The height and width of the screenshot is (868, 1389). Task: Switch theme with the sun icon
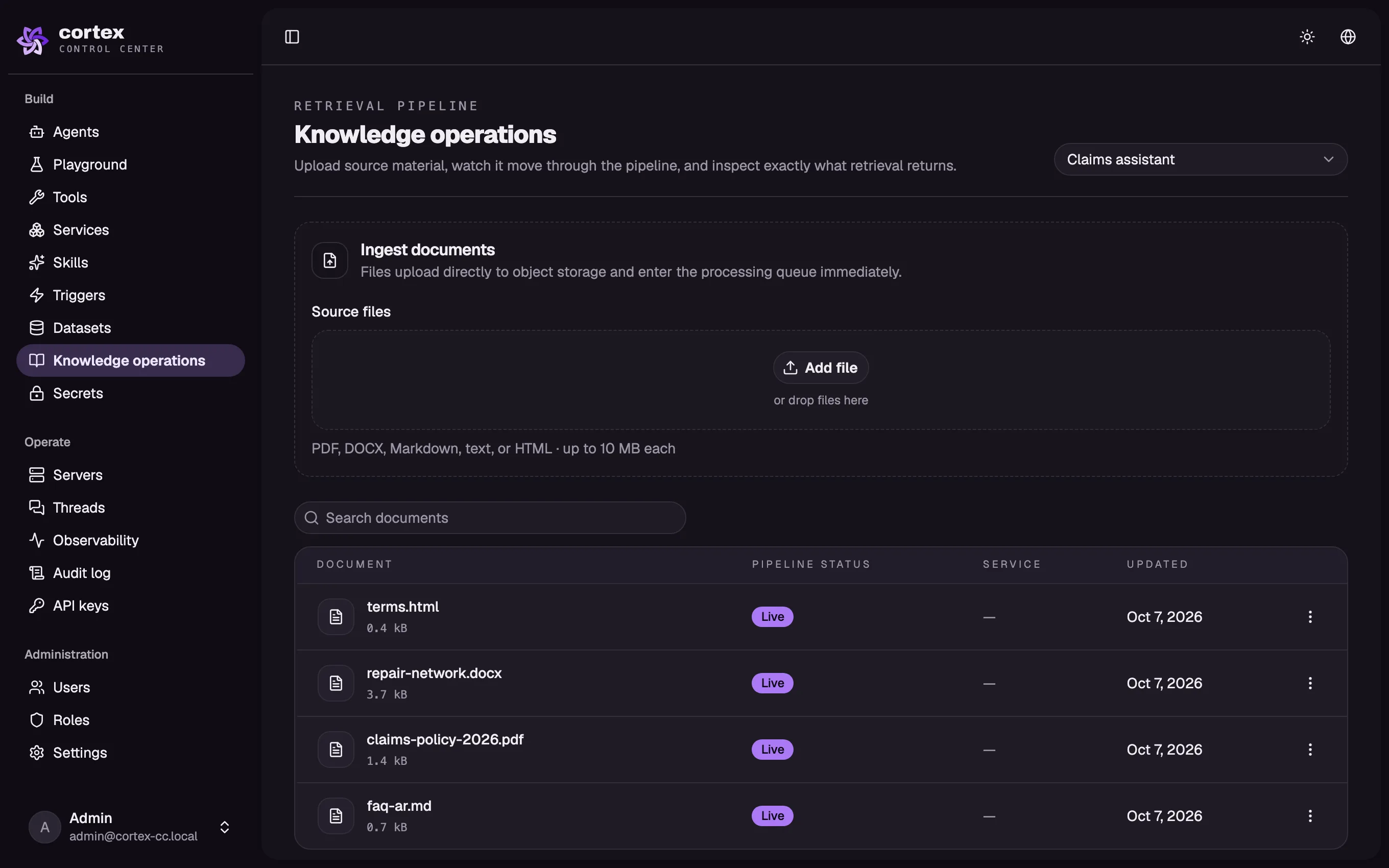[1307, 37]
